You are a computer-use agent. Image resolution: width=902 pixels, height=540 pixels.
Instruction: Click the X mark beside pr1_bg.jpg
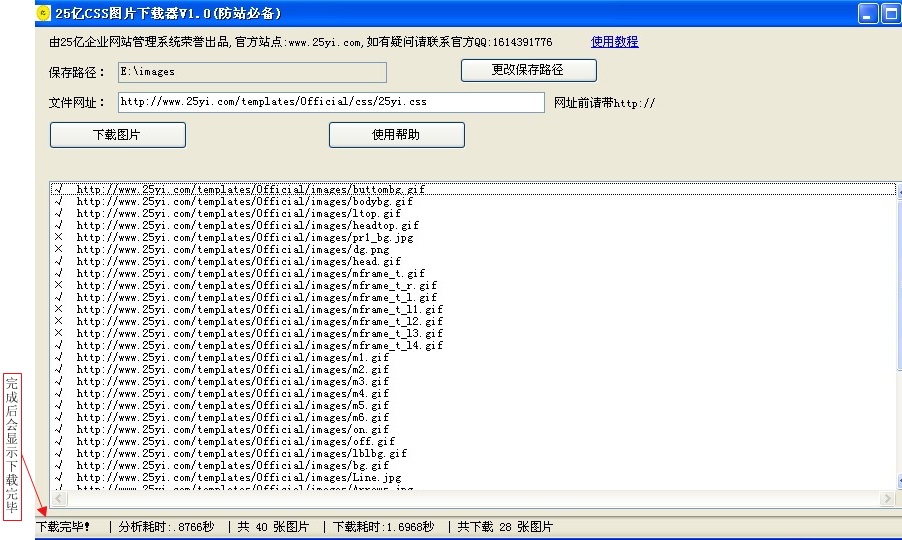click(58, 237)
